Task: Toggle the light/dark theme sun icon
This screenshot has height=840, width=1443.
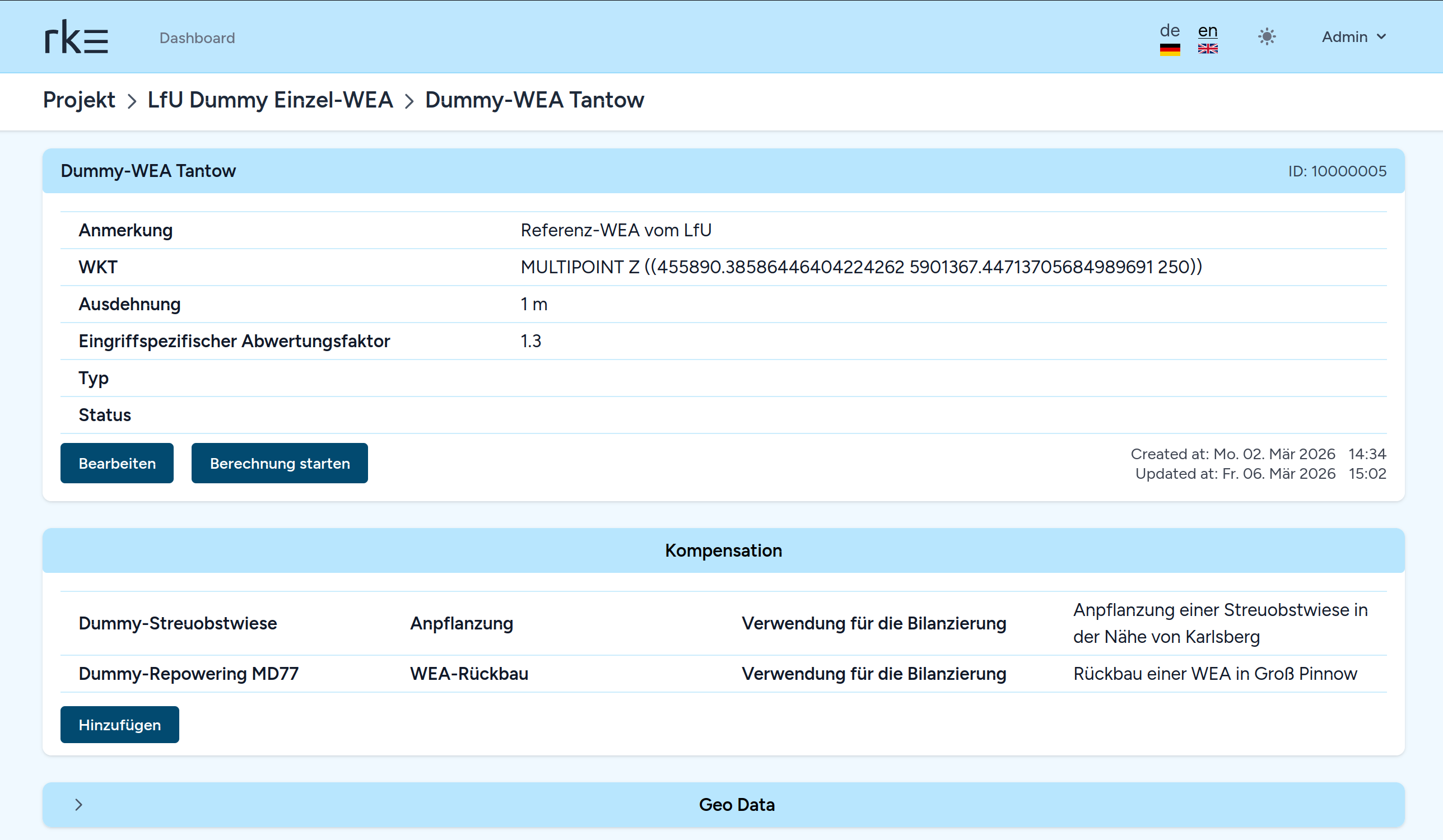Action: 1267,37
